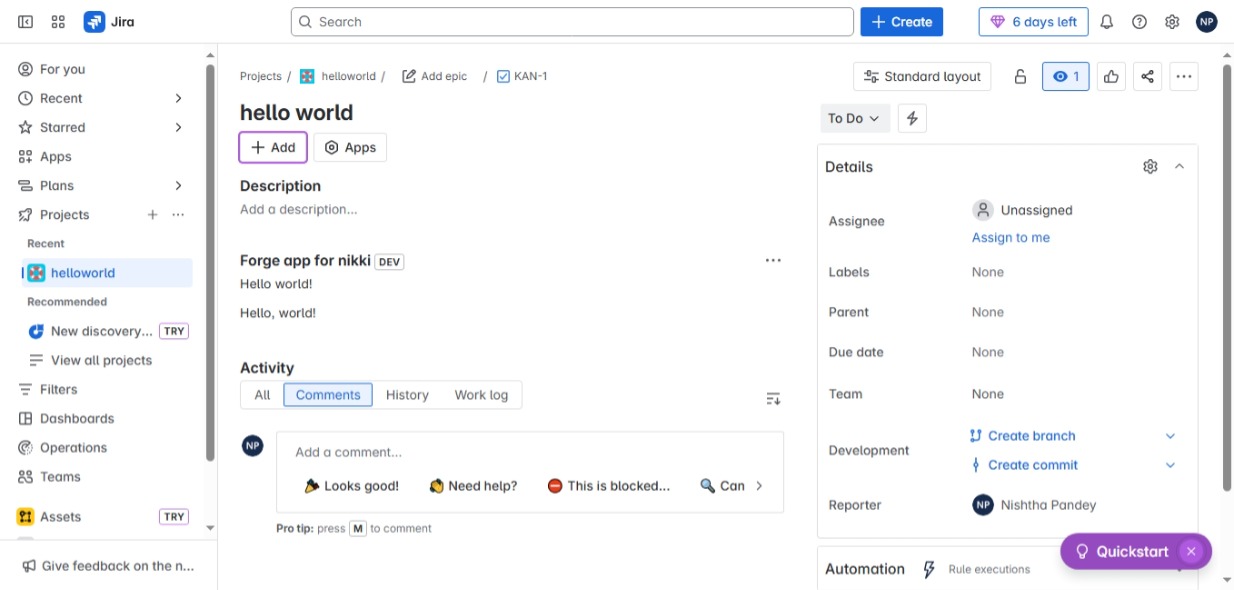The image size is (1234, 590).
Task: Insert Looks good! quick comment
Action: 352,486
